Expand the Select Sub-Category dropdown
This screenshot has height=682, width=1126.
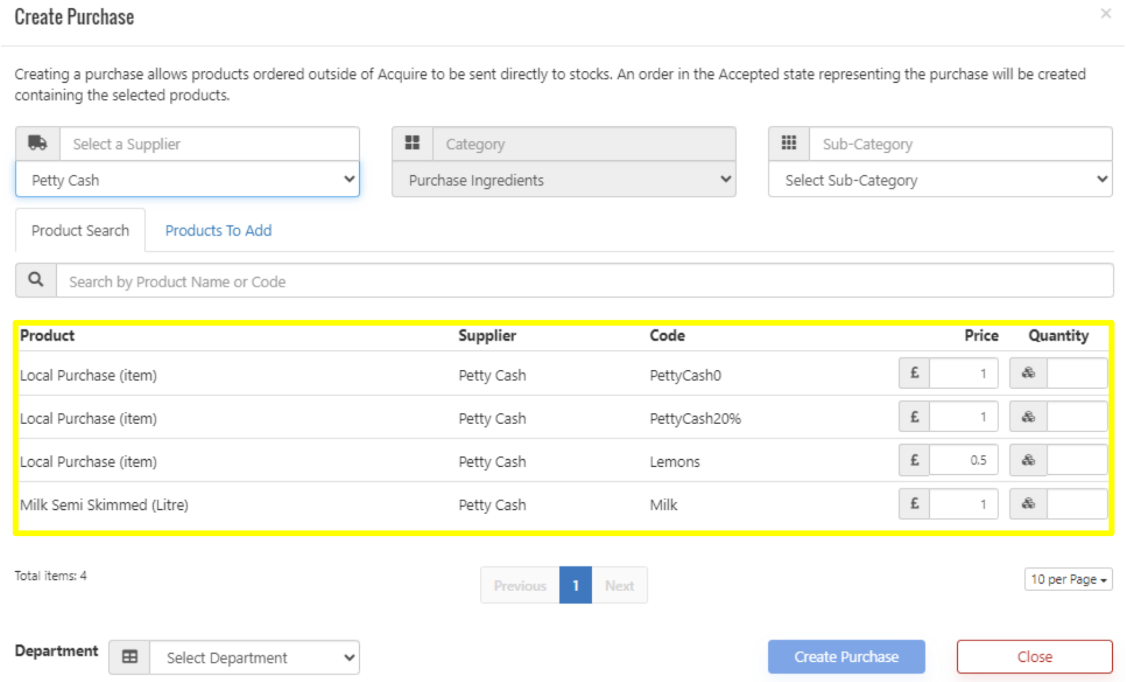point(940,180)
